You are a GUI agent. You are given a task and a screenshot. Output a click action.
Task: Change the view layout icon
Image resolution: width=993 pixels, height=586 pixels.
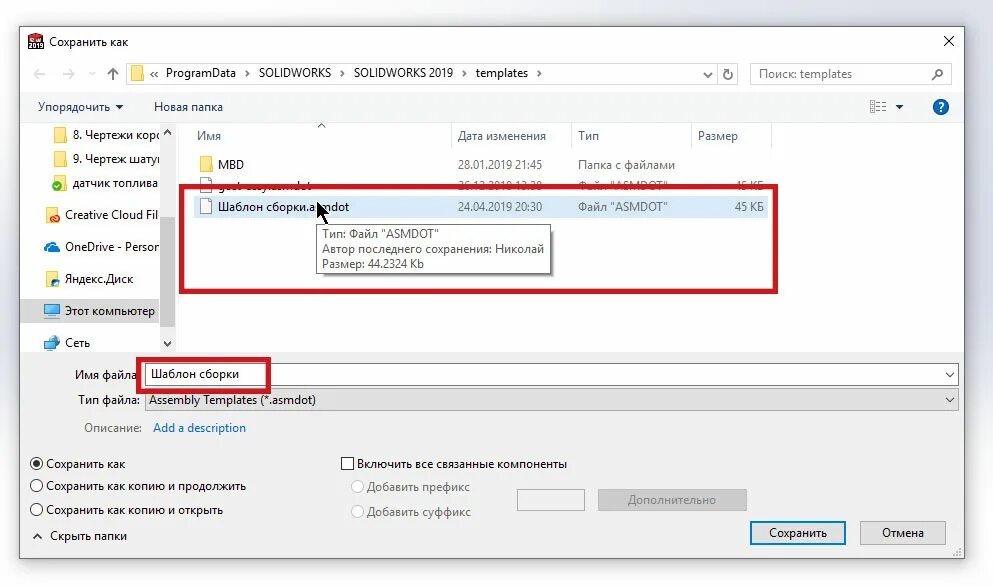point(878,107)
